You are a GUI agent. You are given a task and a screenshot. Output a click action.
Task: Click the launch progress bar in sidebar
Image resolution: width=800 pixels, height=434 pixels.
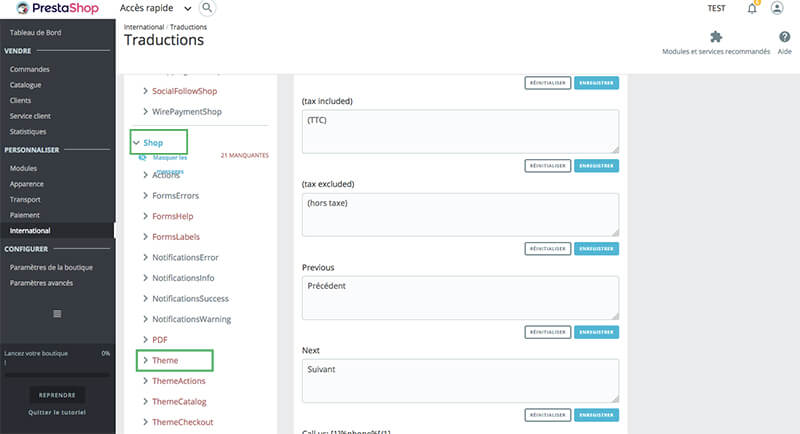tap(56, 374)
